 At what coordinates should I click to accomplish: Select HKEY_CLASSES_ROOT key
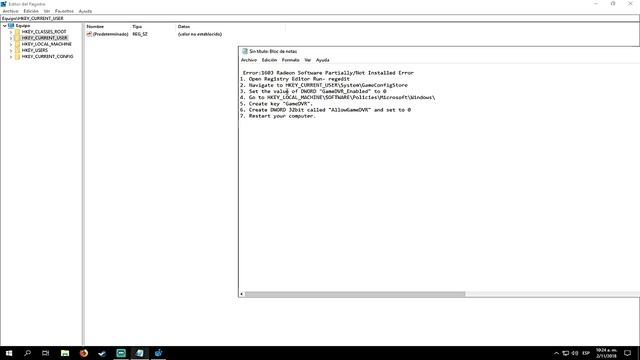(44, 31)
